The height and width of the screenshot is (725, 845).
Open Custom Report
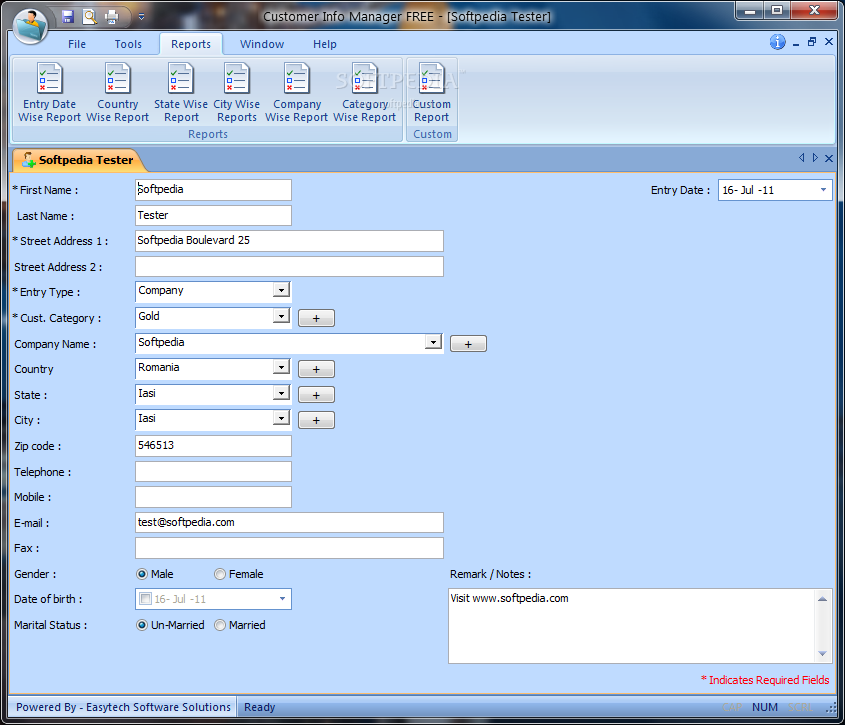point(432,93)
